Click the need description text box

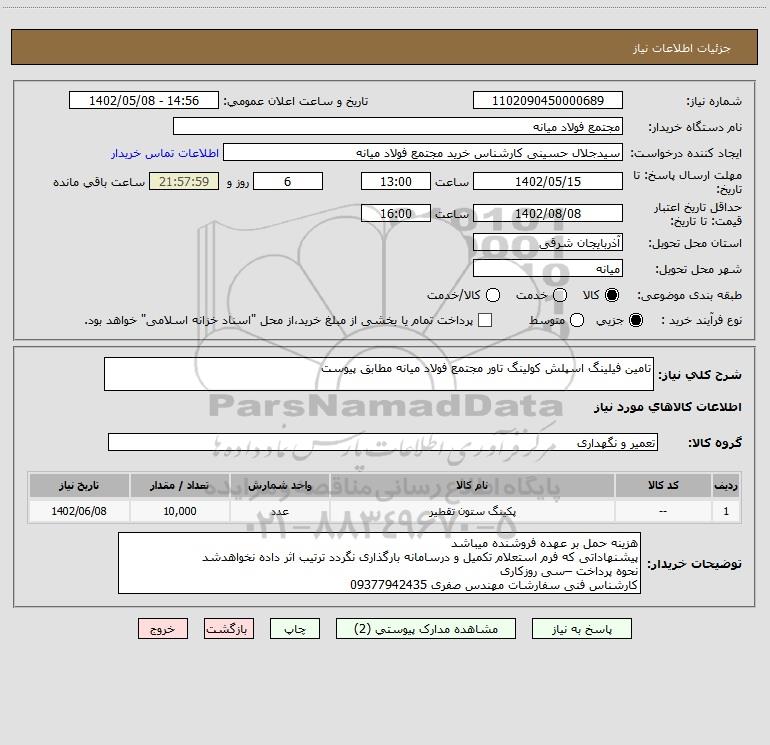(x=379, y=374)
